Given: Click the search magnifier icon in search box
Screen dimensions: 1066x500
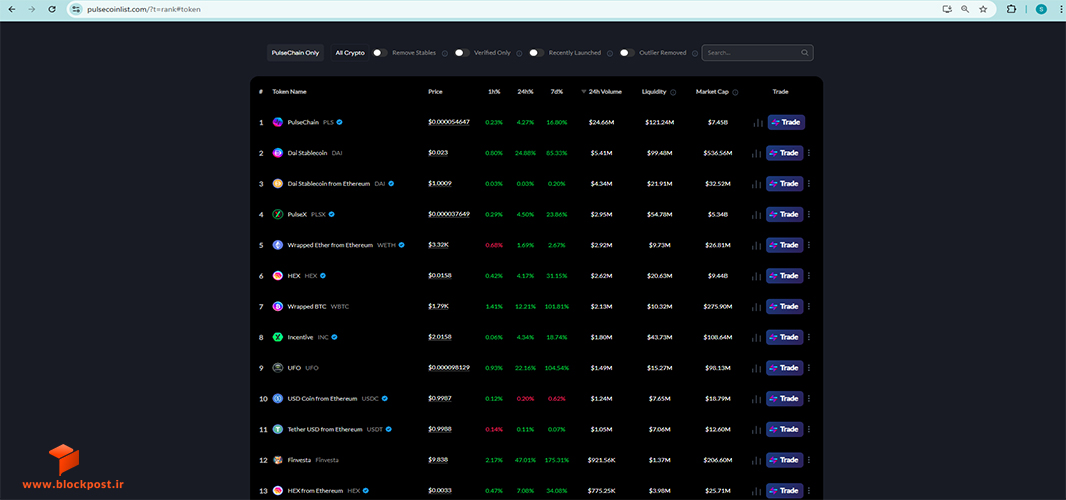Looking at the screenshot, I should (805, 52).
